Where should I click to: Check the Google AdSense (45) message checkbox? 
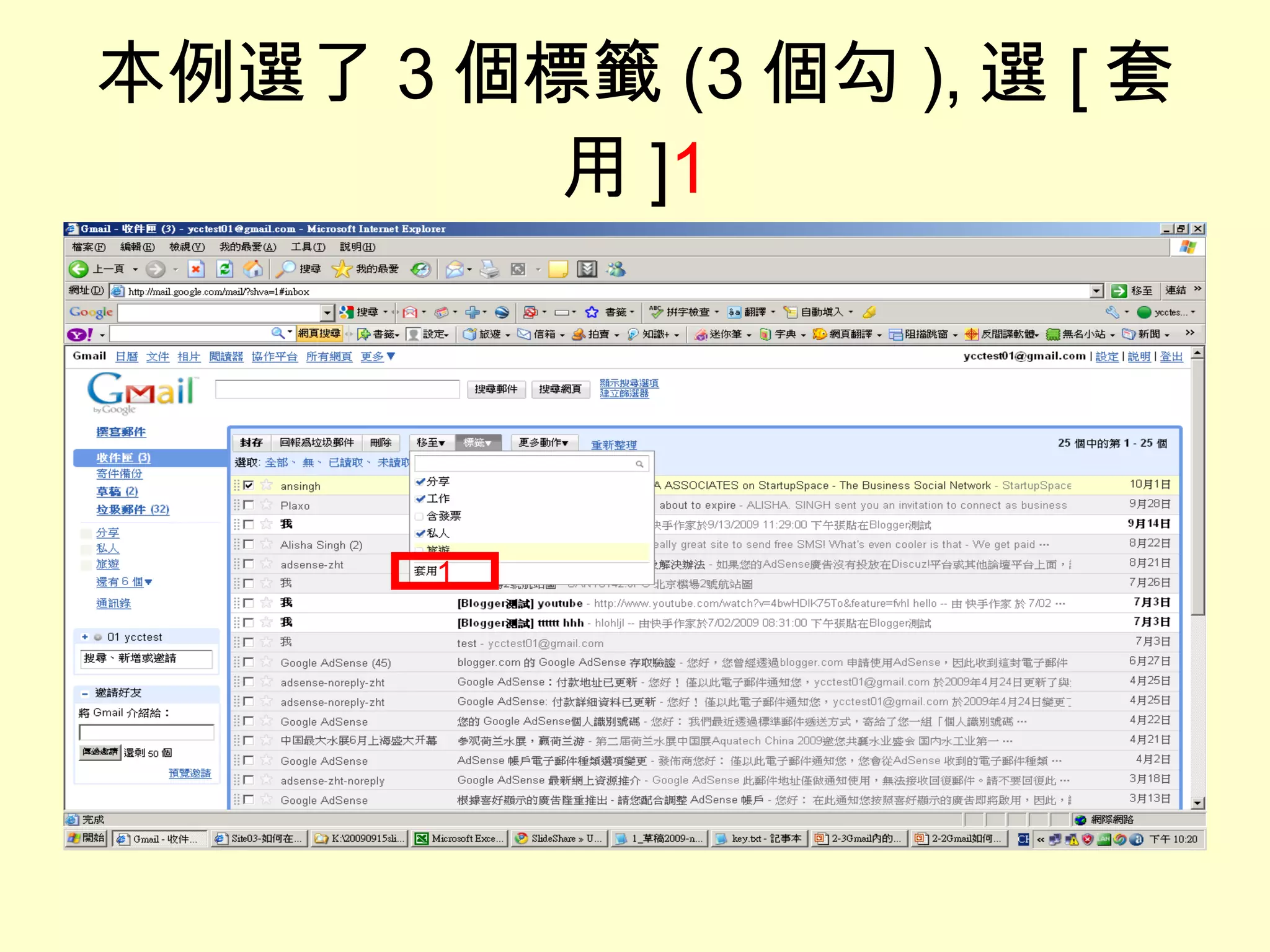coord(249,662)
